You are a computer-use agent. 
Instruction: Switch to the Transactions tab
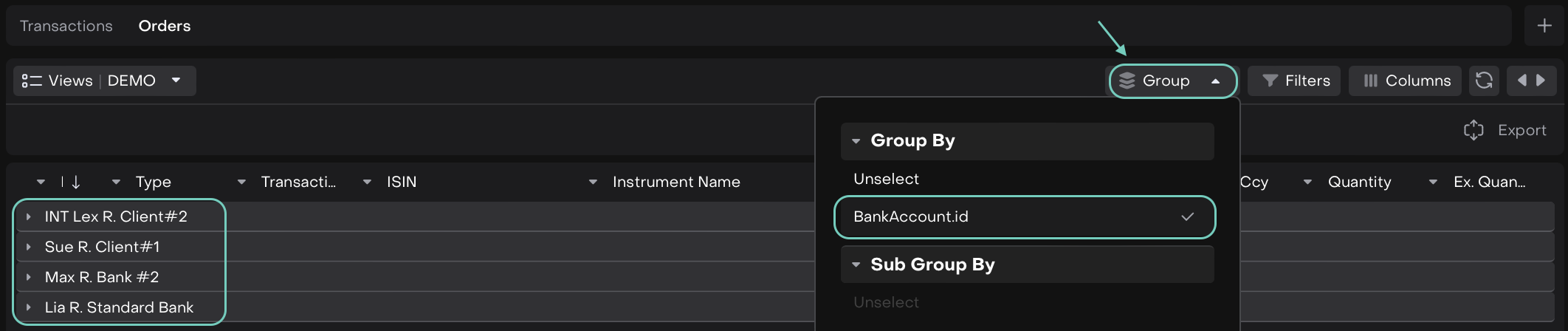pos(66,26)
